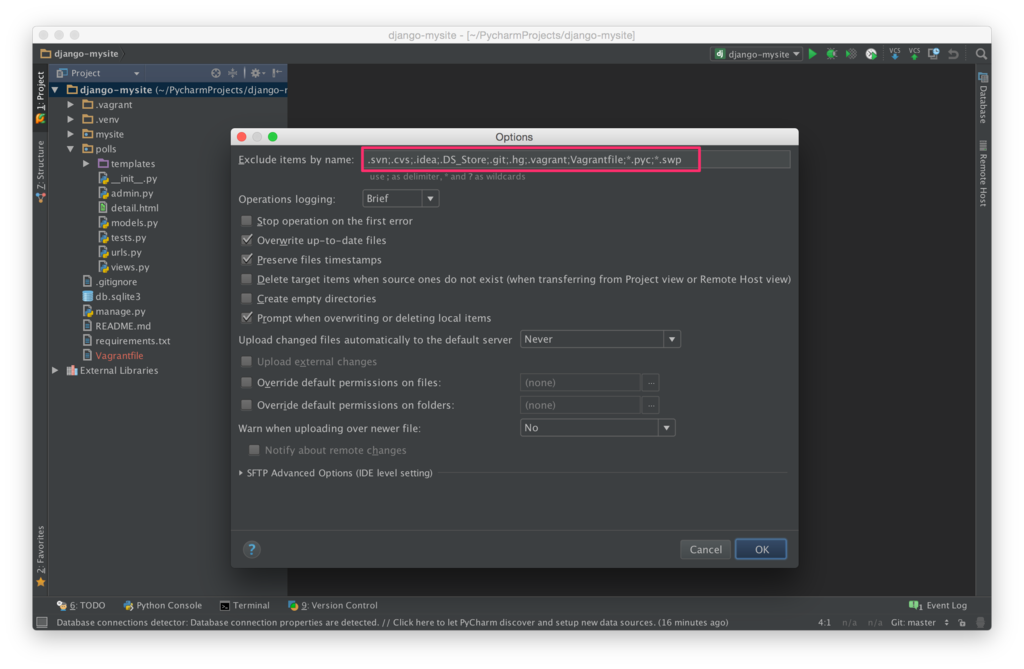Start debugging with the bug icon
This screenshot has height=669, width=1024.
pos(831,54)
